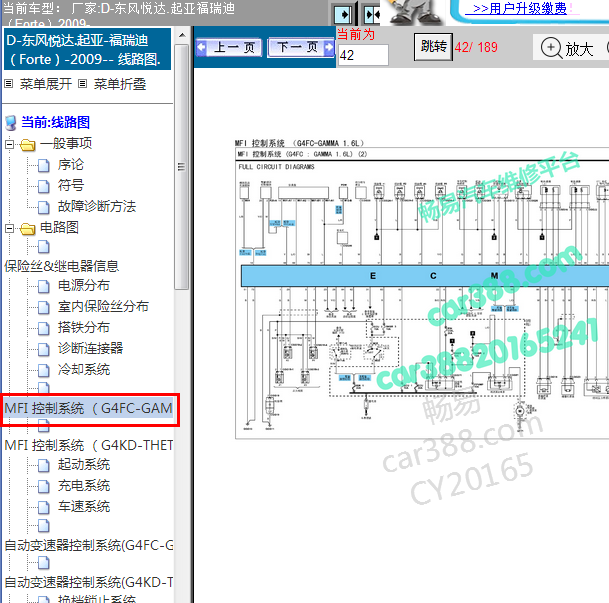Click the page icon beside 充电系统
This screenshot has height=603, width=609.
pos(44,487)
